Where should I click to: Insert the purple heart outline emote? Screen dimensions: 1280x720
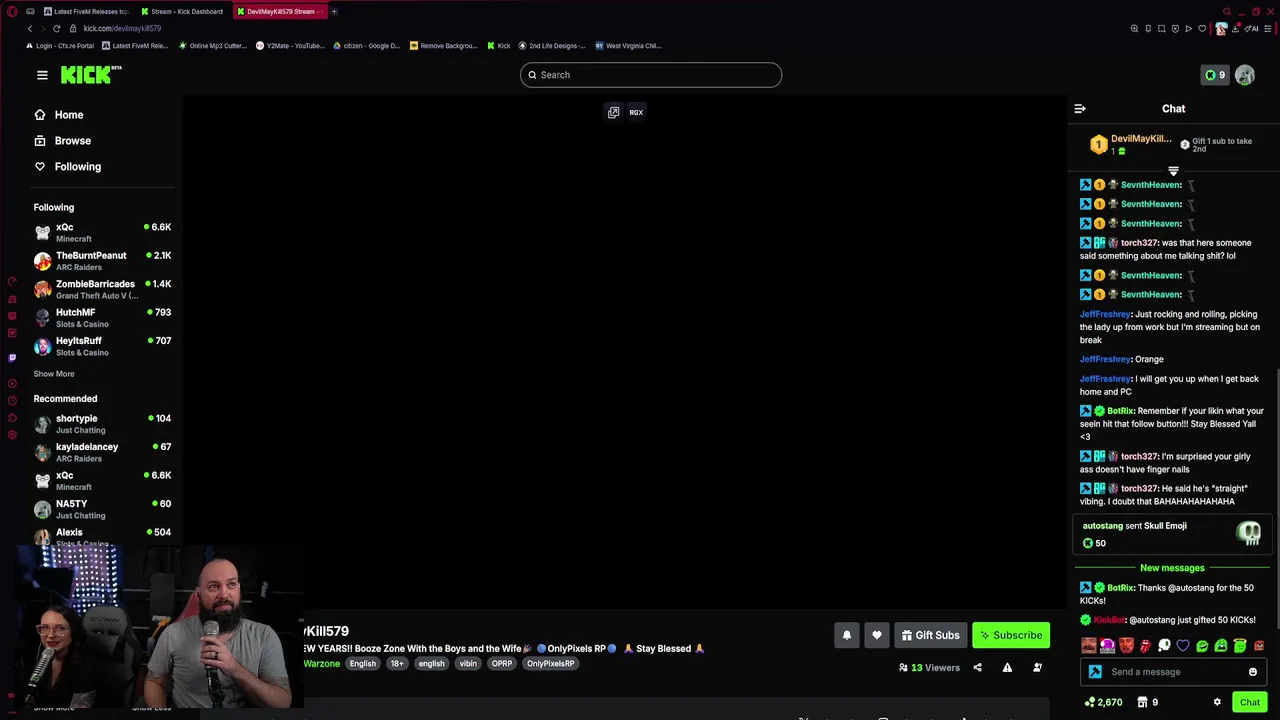1183,646
